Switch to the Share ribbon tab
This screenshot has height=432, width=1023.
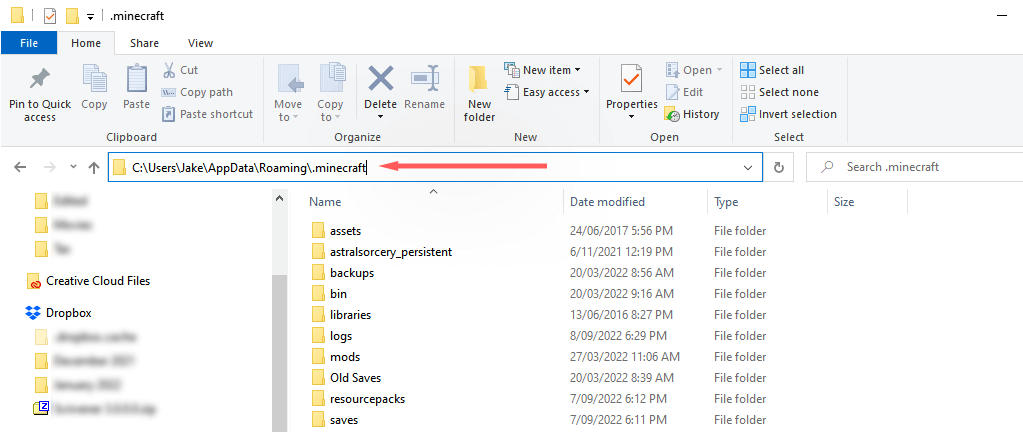point(144,43)
